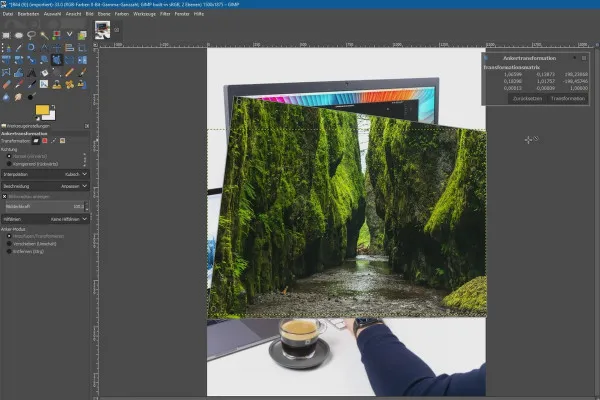The height and width of the screenshot is (400, 600).
Task: Choose Korrigierend (rückwärts) direction
Action: (x=33, y=164)
